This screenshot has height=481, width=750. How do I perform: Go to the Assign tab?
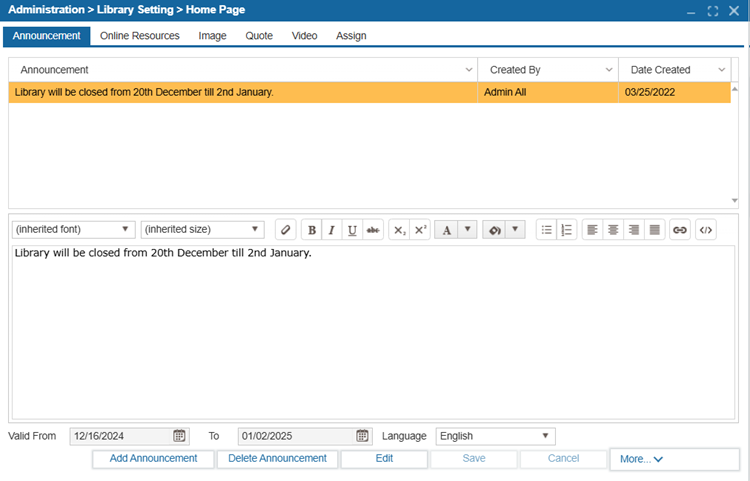click(351, 36)
